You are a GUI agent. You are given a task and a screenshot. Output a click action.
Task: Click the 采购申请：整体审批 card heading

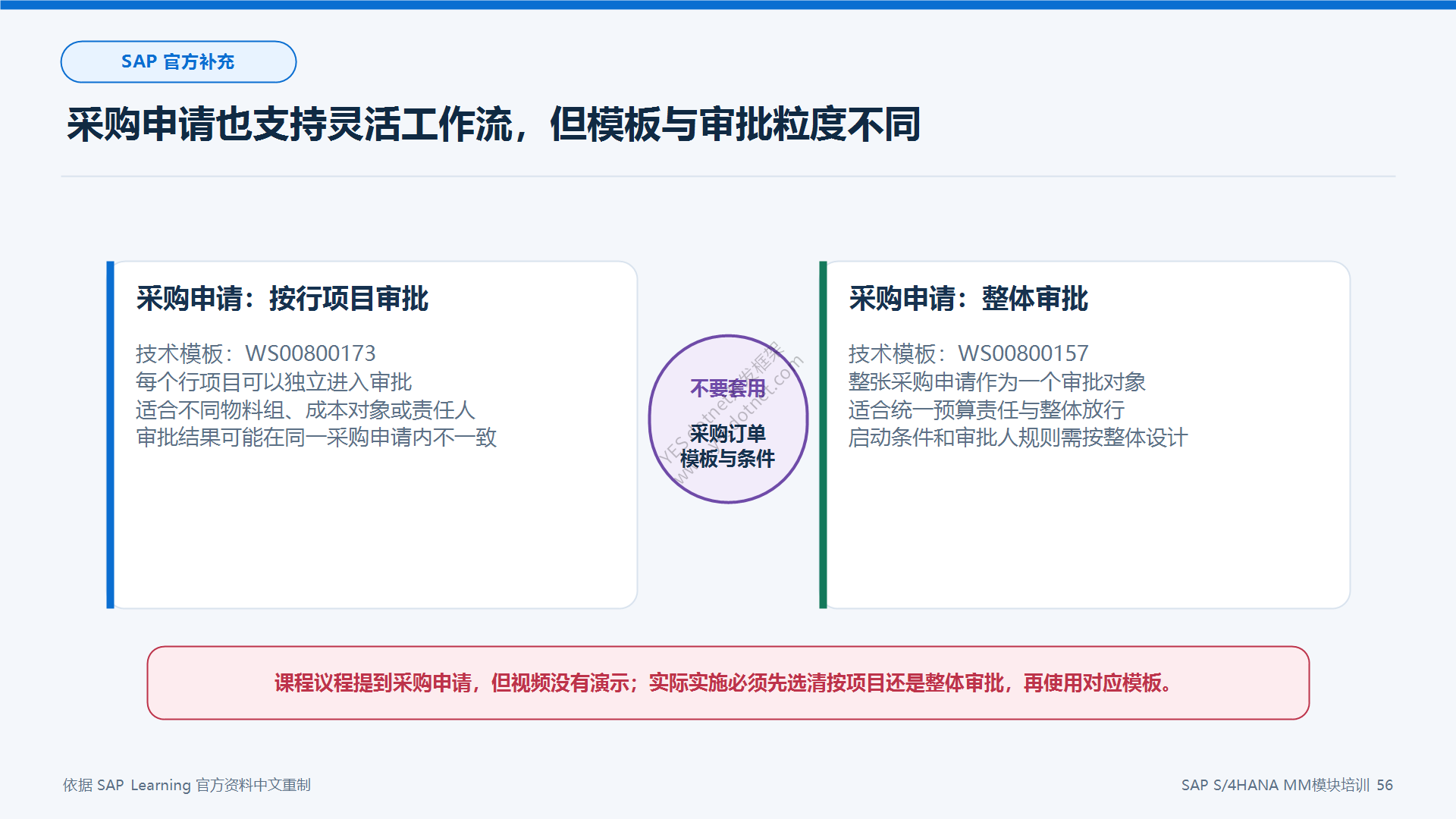click(x=968, y=299)
